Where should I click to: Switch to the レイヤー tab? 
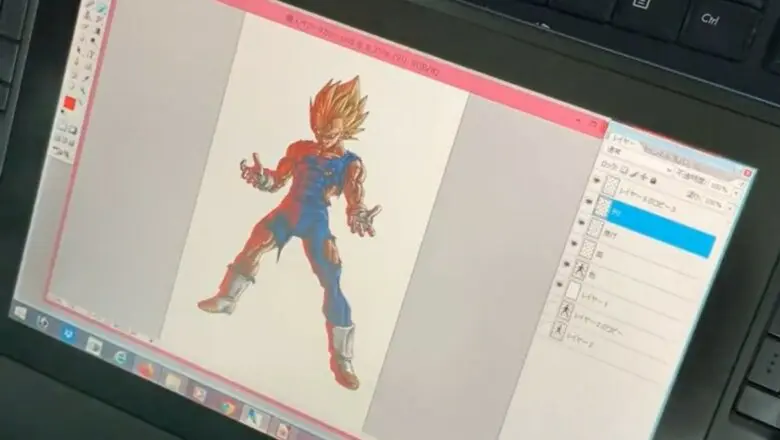(623, 139)
